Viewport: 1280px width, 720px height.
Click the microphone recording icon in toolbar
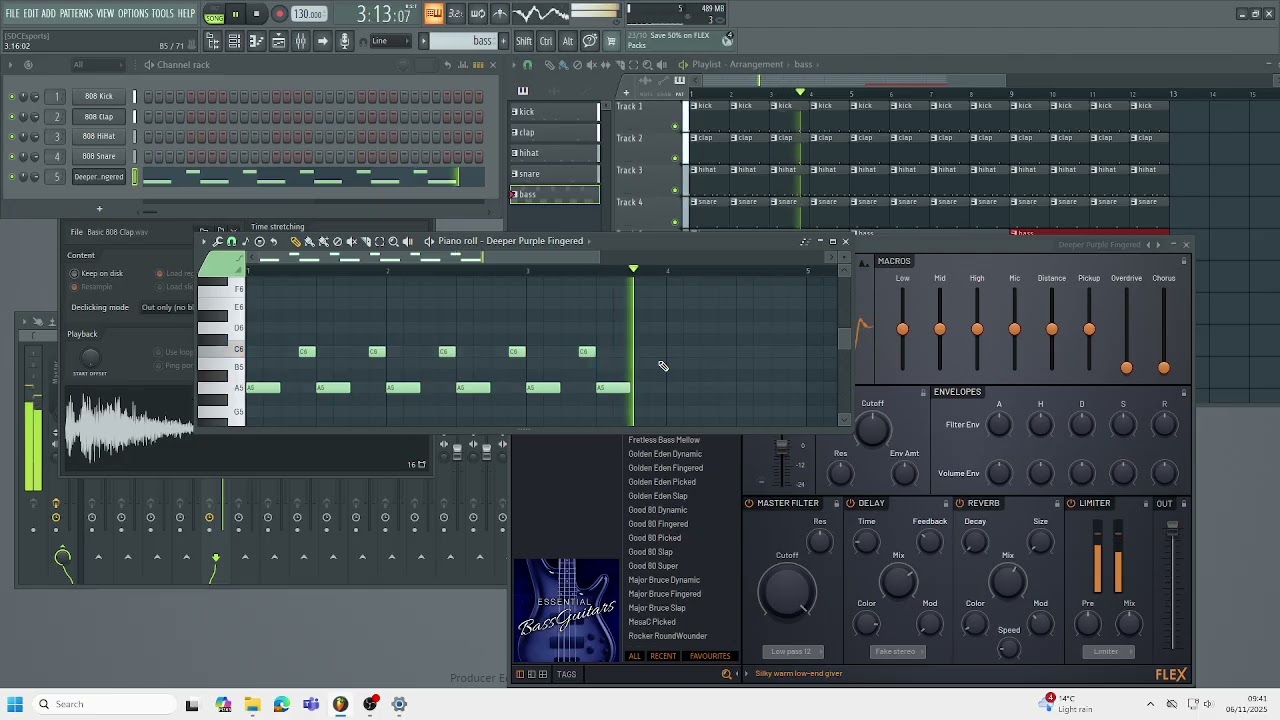344,41
